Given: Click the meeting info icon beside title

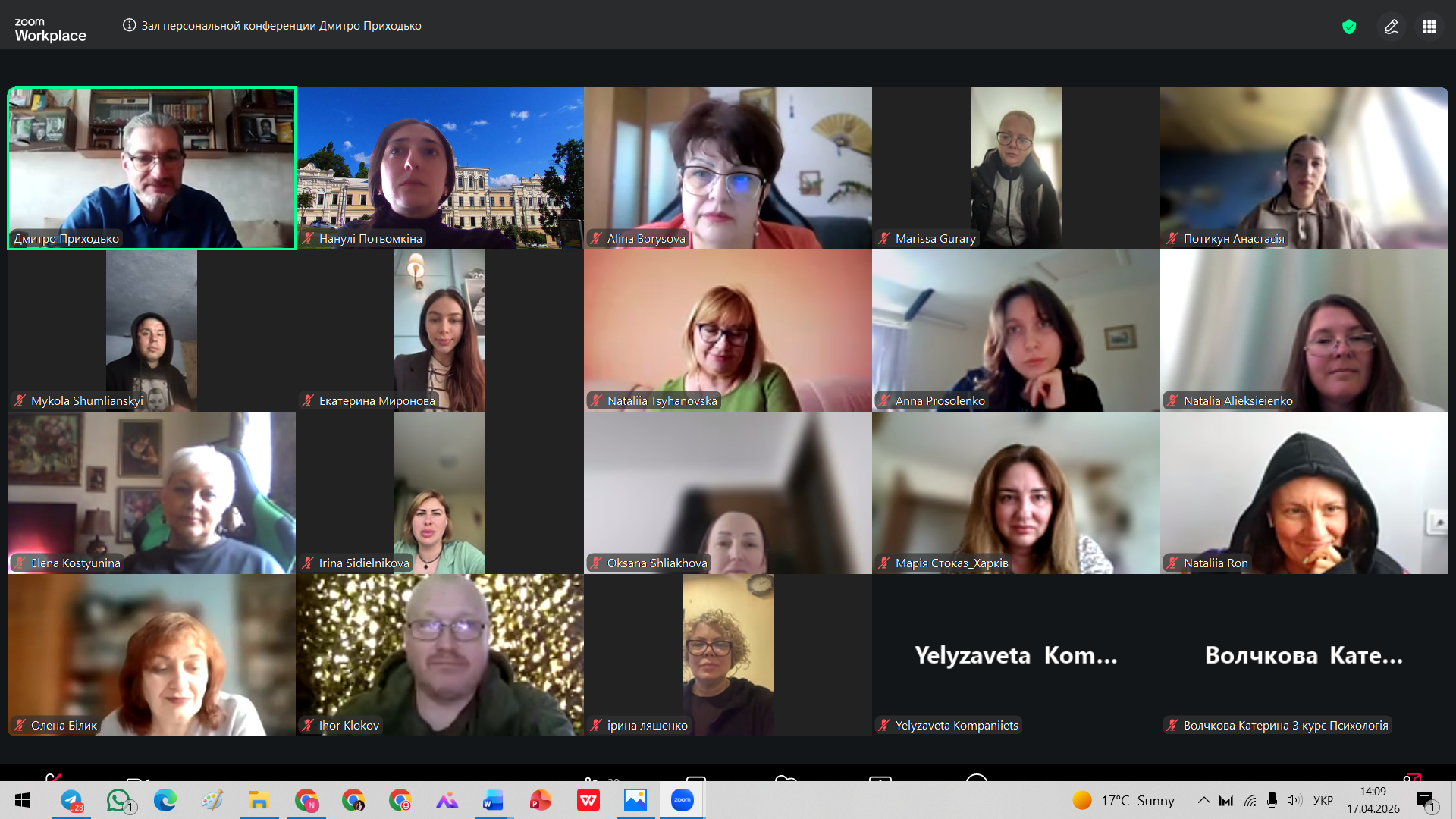Looking at the screenshot, I should (x=129, y=25).
